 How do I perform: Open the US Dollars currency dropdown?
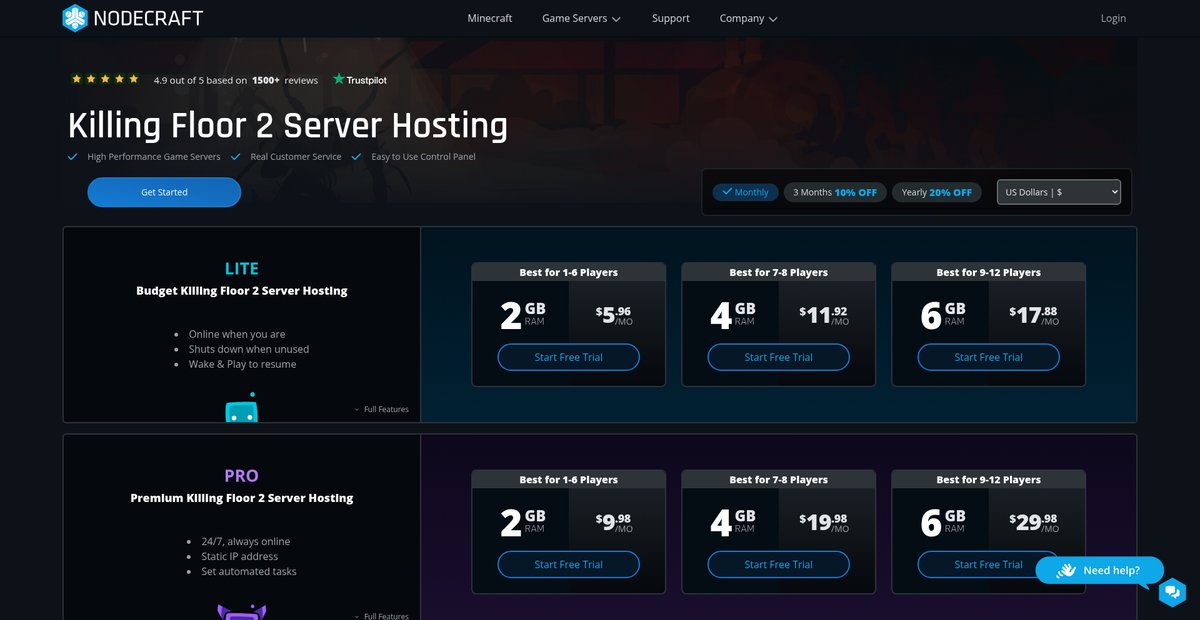[1058, 192]
